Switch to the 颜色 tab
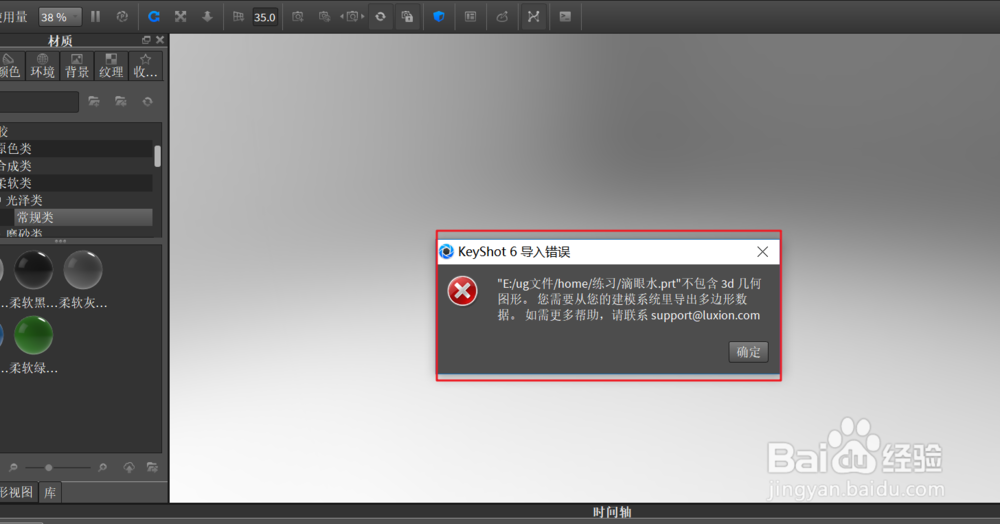This screenshot has height=524, width=1000. pos(9,66)
